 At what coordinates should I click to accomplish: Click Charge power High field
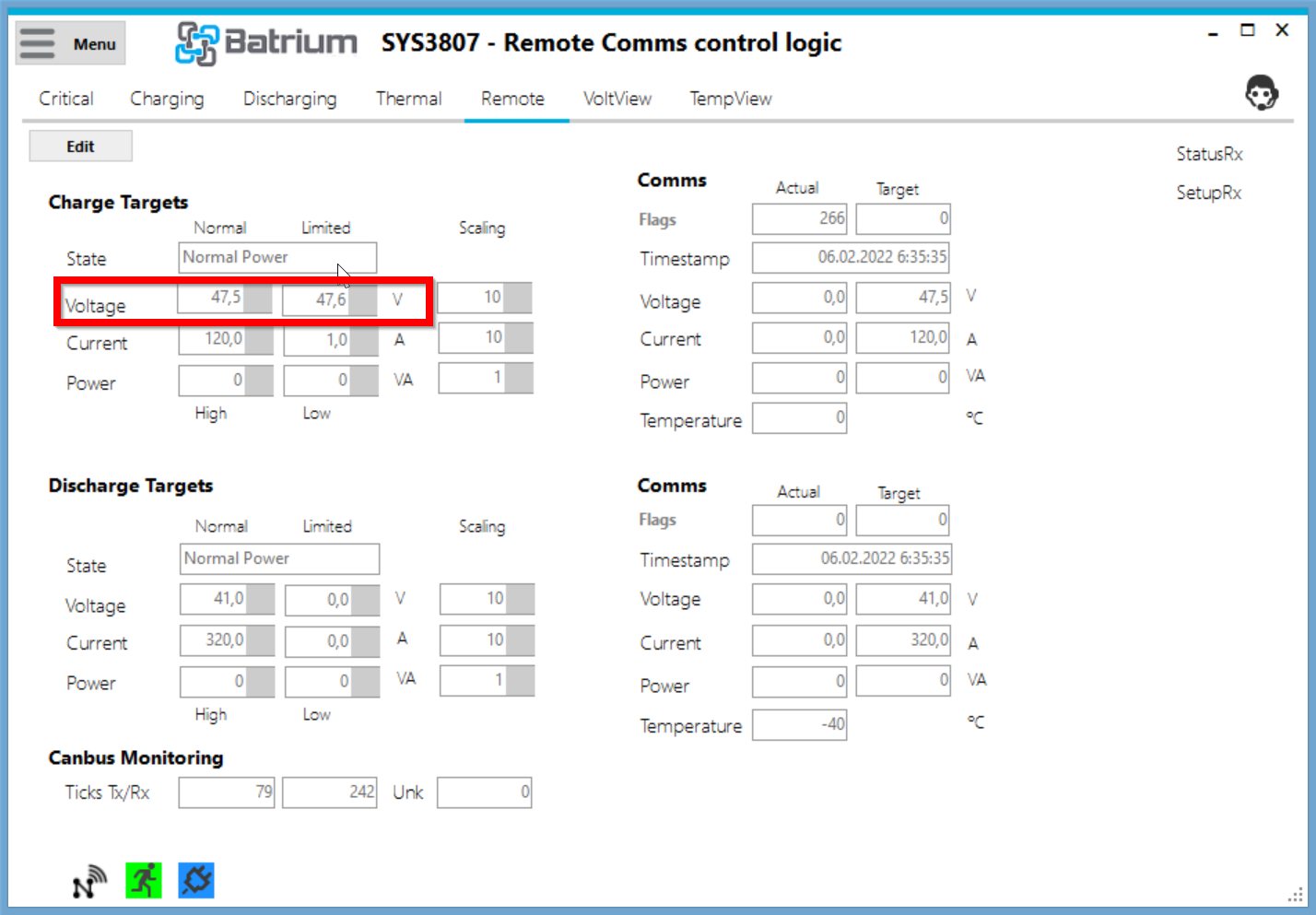pos(226,380)
